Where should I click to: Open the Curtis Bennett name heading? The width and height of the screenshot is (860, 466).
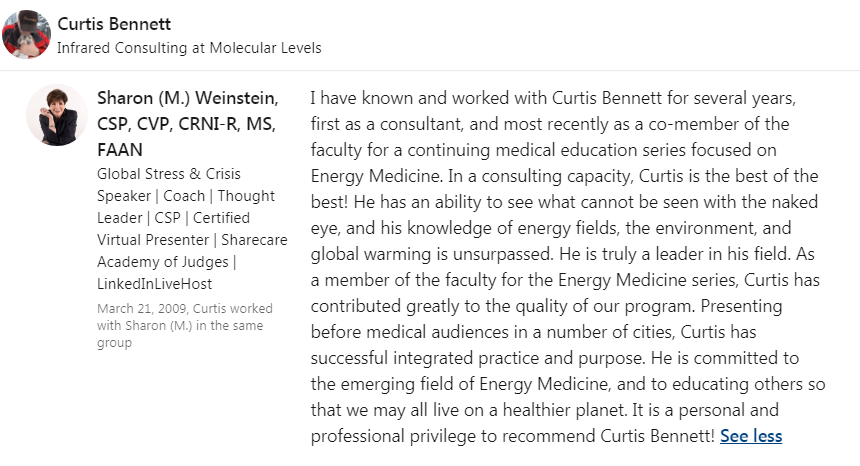click(114, 24)
